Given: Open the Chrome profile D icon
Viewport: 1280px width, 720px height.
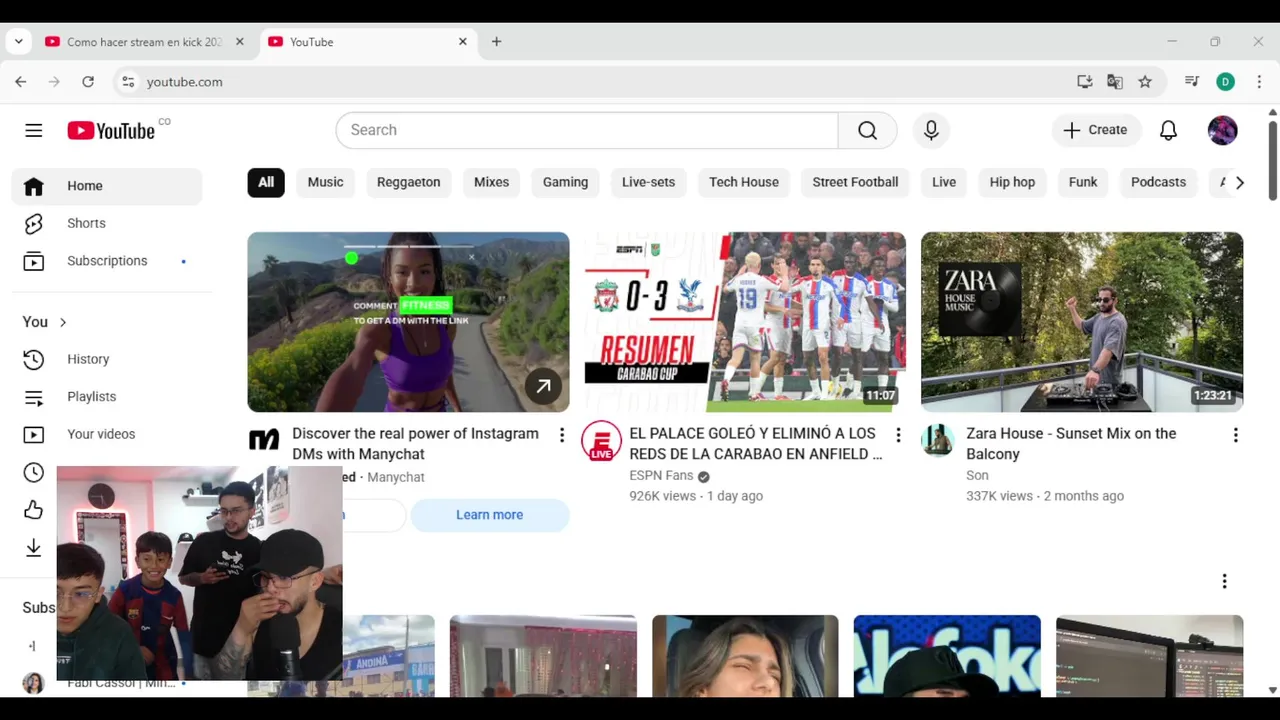Looking at the screenshot, I should point(1225,82).
